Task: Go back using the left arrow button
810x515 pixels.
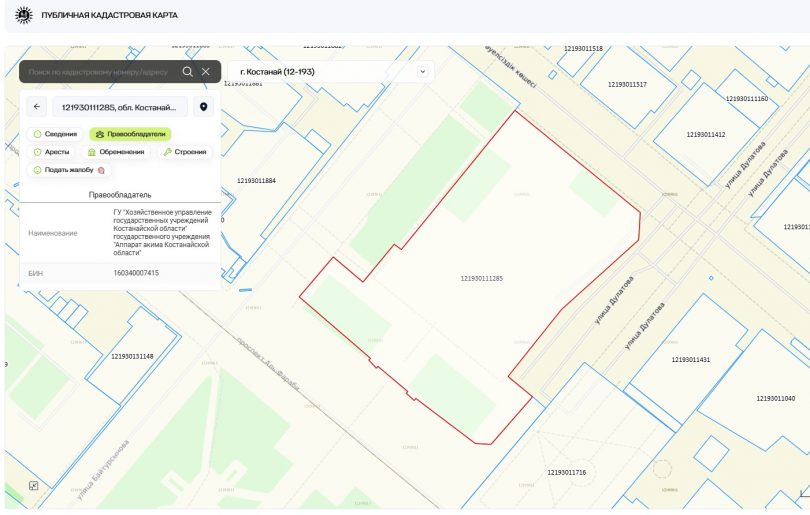Action: pyautogui.click(x=37, y=107)
